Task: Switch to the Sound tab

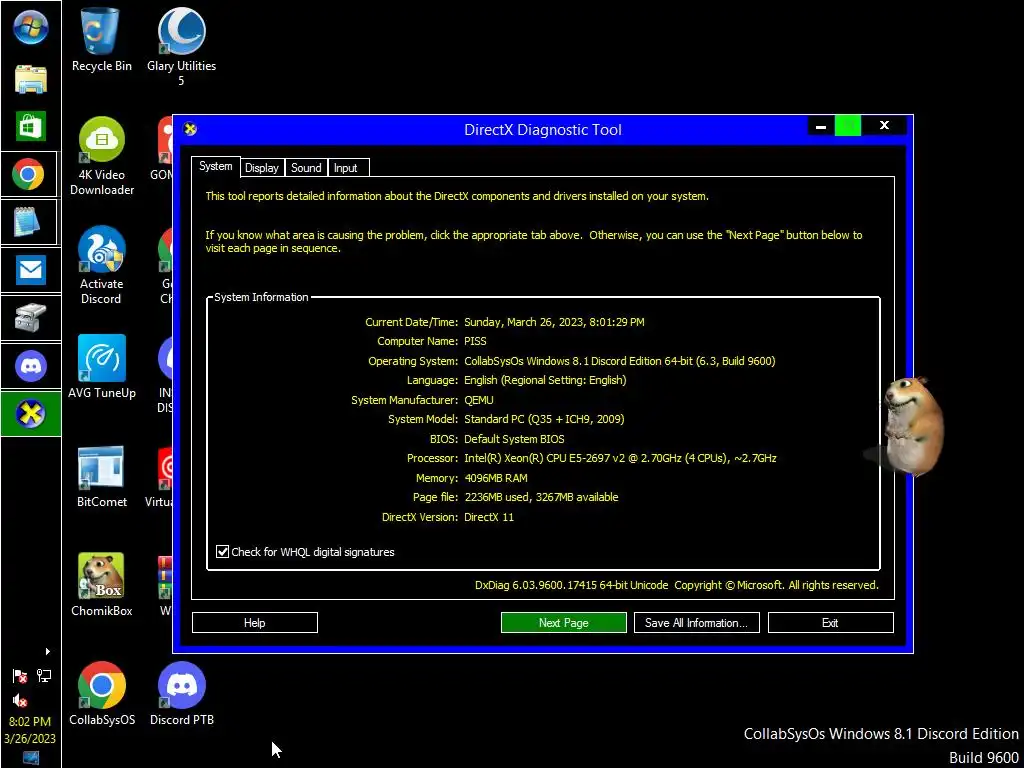Action: [x=306, y=168]
